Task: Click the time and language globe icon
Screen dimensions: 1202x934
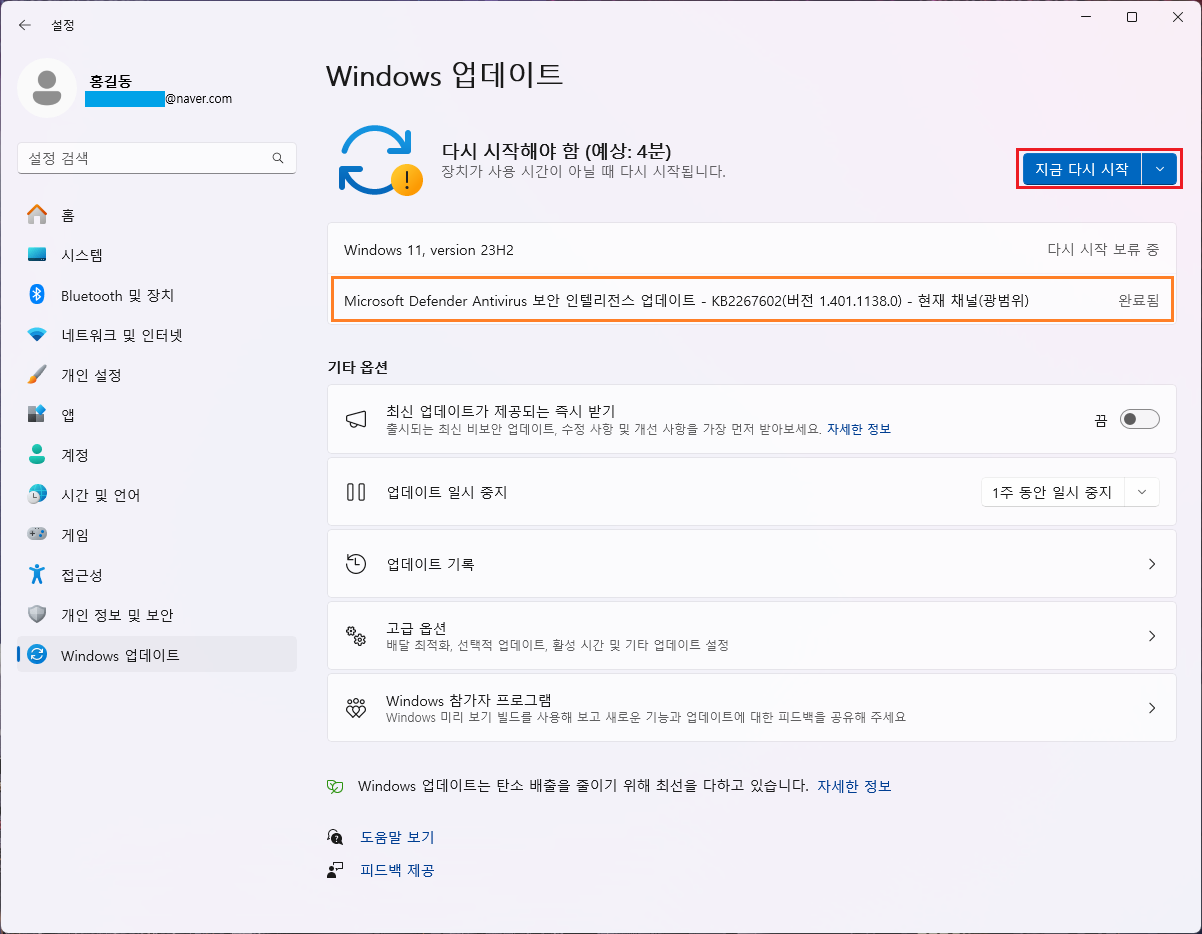Action: click(x=37, y=495)
